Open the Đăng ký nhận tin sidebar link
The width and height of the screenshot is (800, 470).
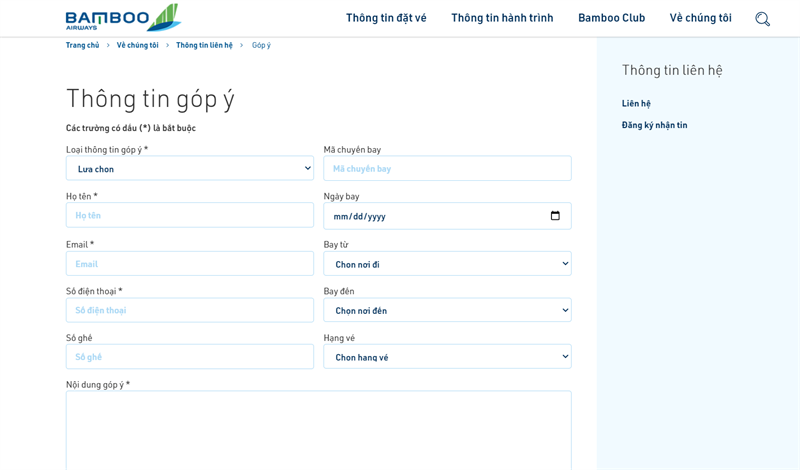click(x=654, y=125)
